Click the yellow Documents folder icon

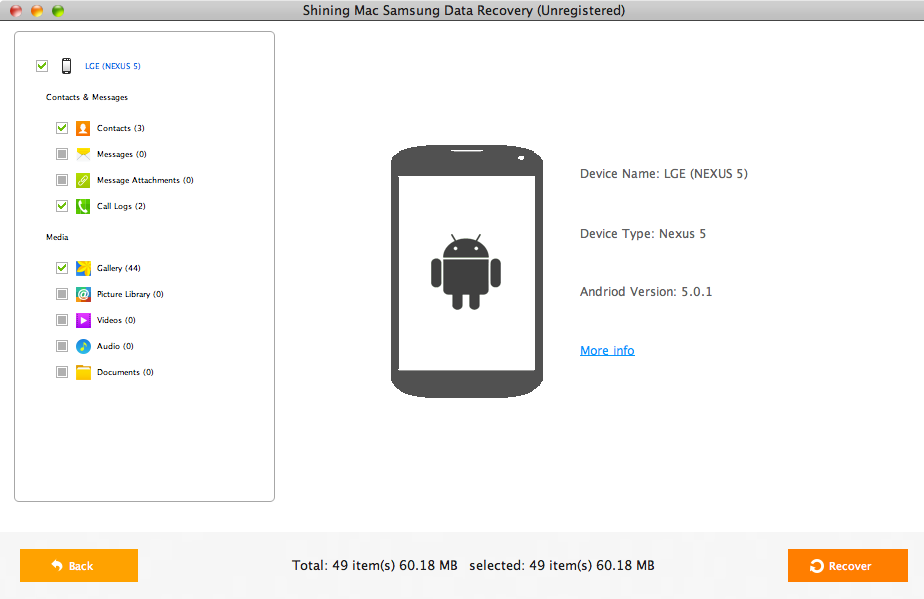click(83, 372)
